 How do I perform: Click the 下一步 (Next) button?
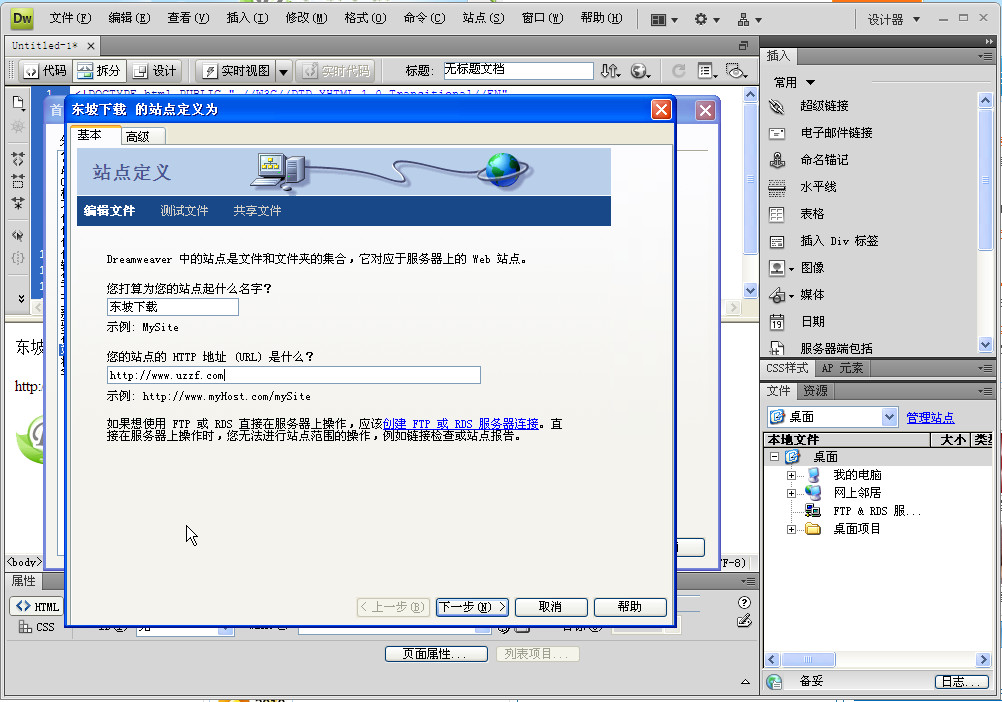(472, 607)
